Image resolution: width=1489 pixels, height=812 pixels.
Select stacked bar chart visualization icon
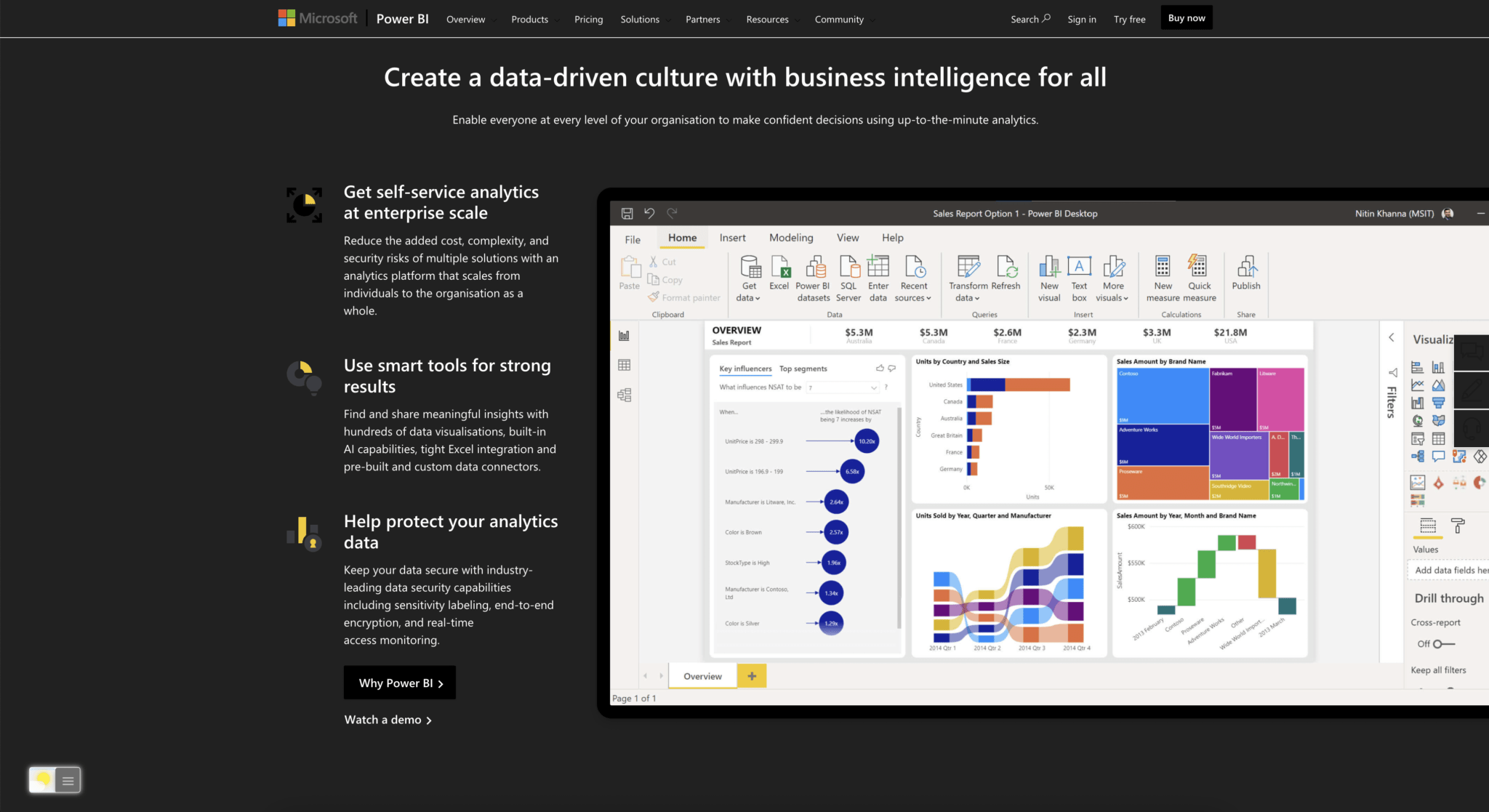click(x=1417, y=367)
